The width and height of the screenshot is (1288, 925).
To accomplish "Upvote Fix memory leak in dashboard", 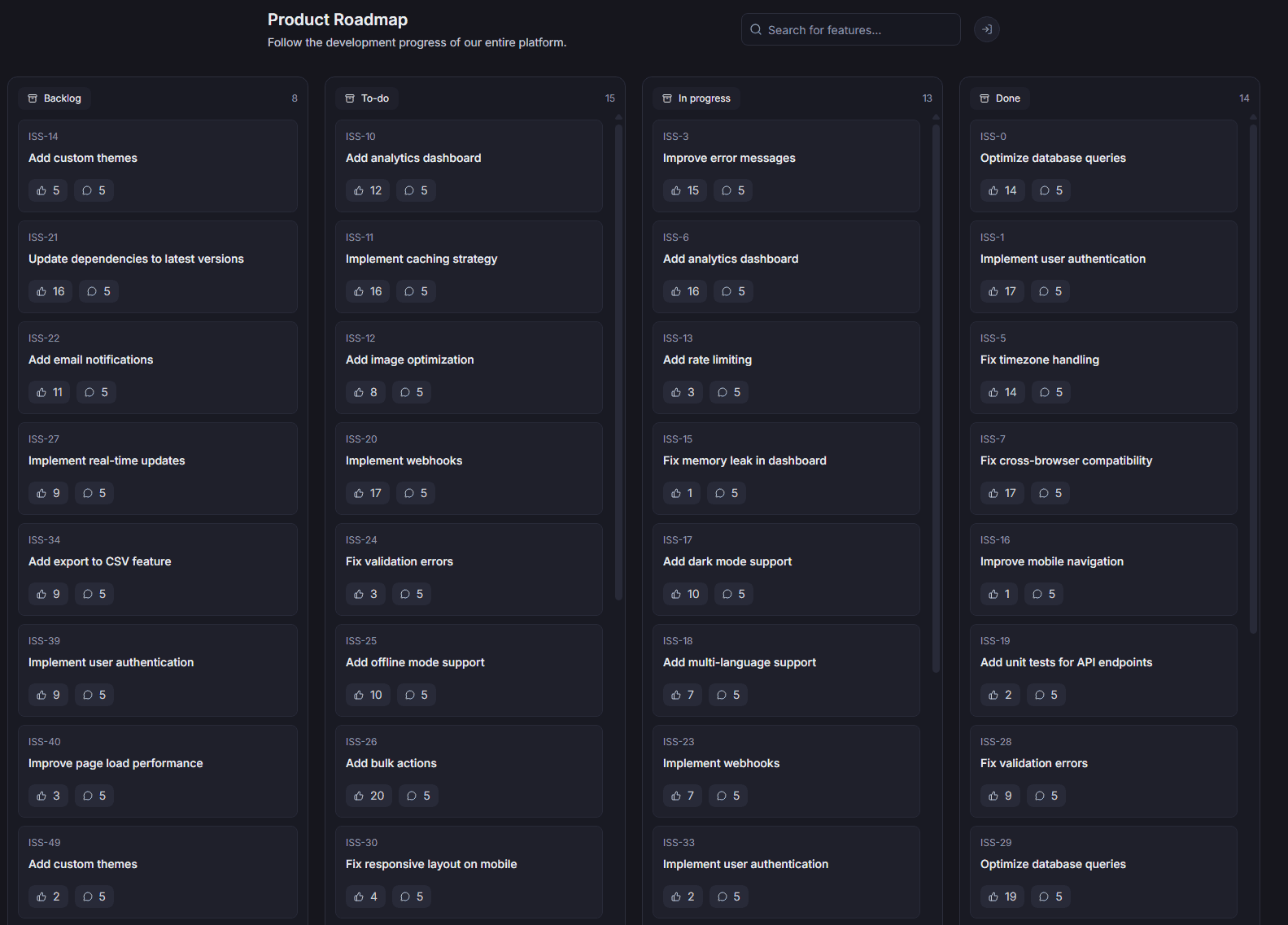I will (682, 493).
